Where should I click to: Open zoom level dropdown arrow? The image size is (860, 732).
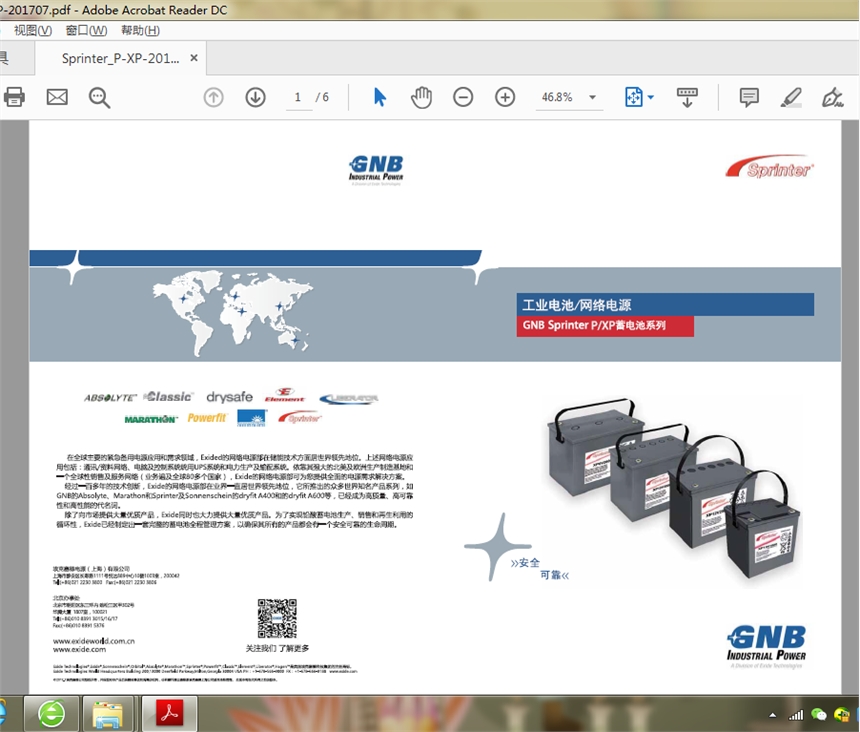point(592,98)
